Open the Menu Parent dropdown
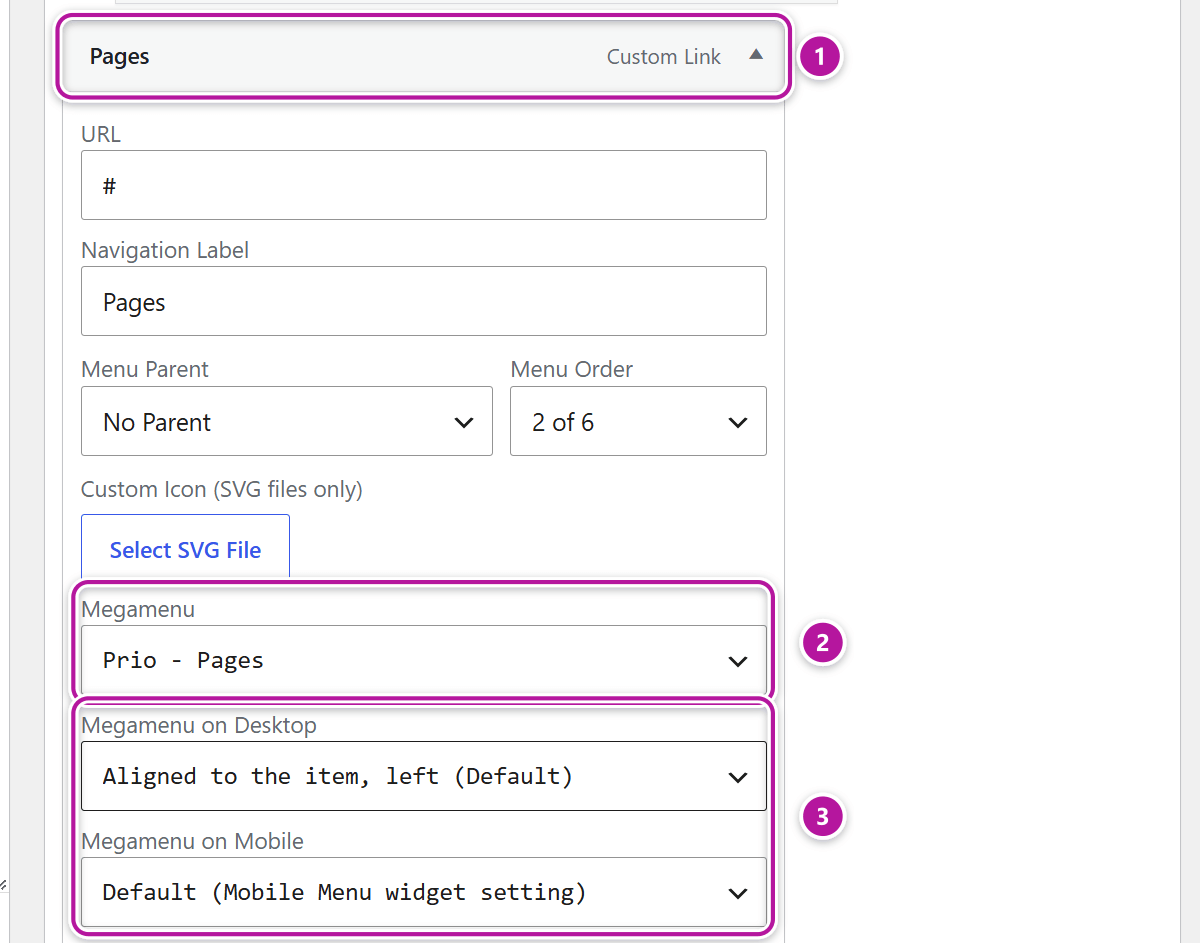 coord(287,421)
